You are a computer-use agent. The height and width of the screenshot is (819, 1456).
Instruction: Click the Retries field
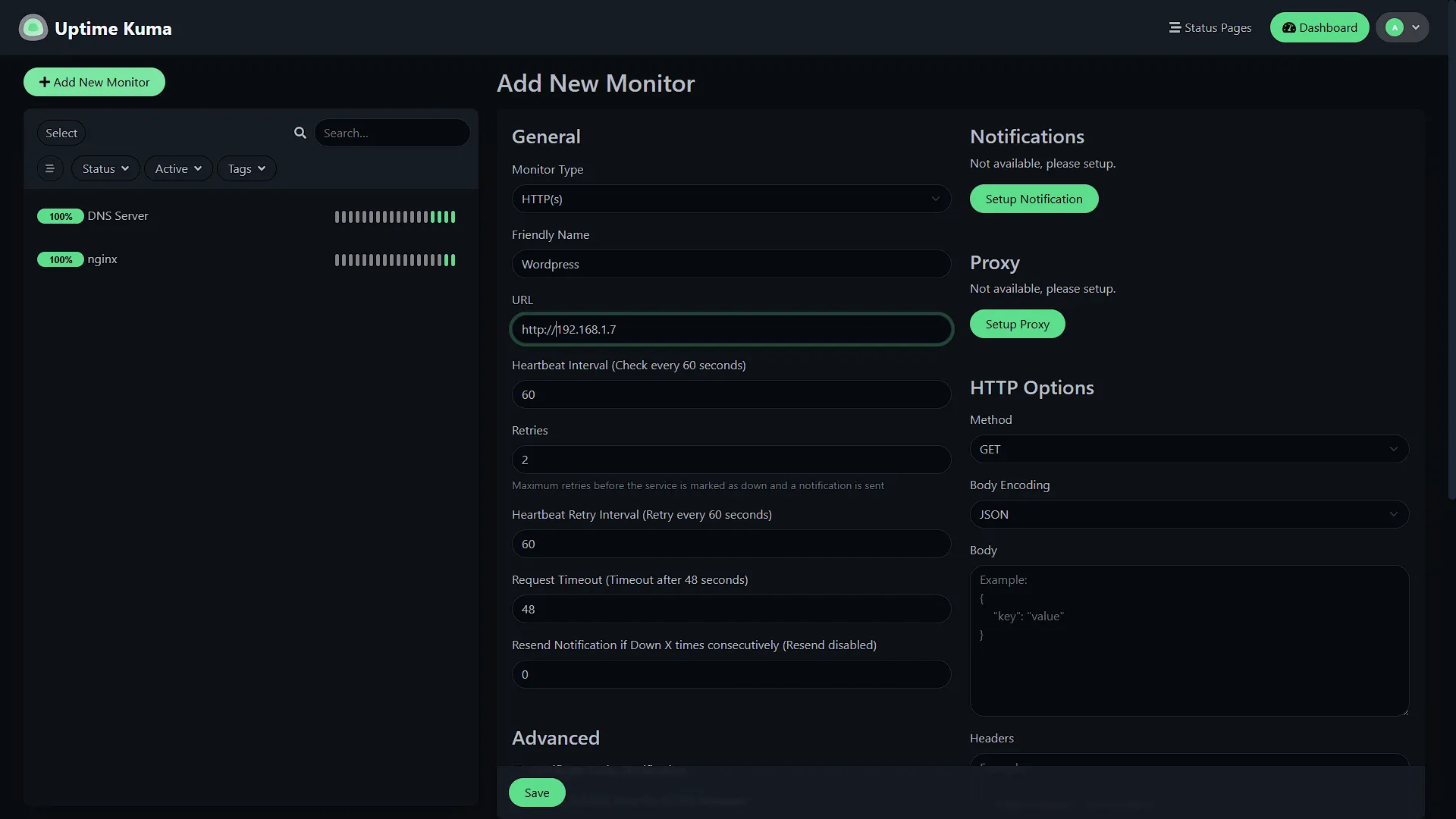coord(731,460)
